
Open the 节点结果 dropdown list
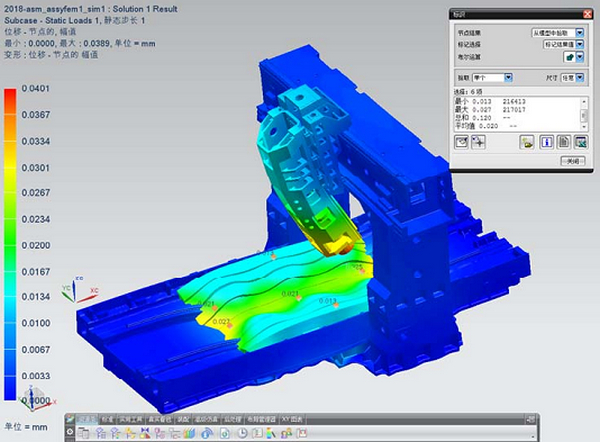pos(579,33)
